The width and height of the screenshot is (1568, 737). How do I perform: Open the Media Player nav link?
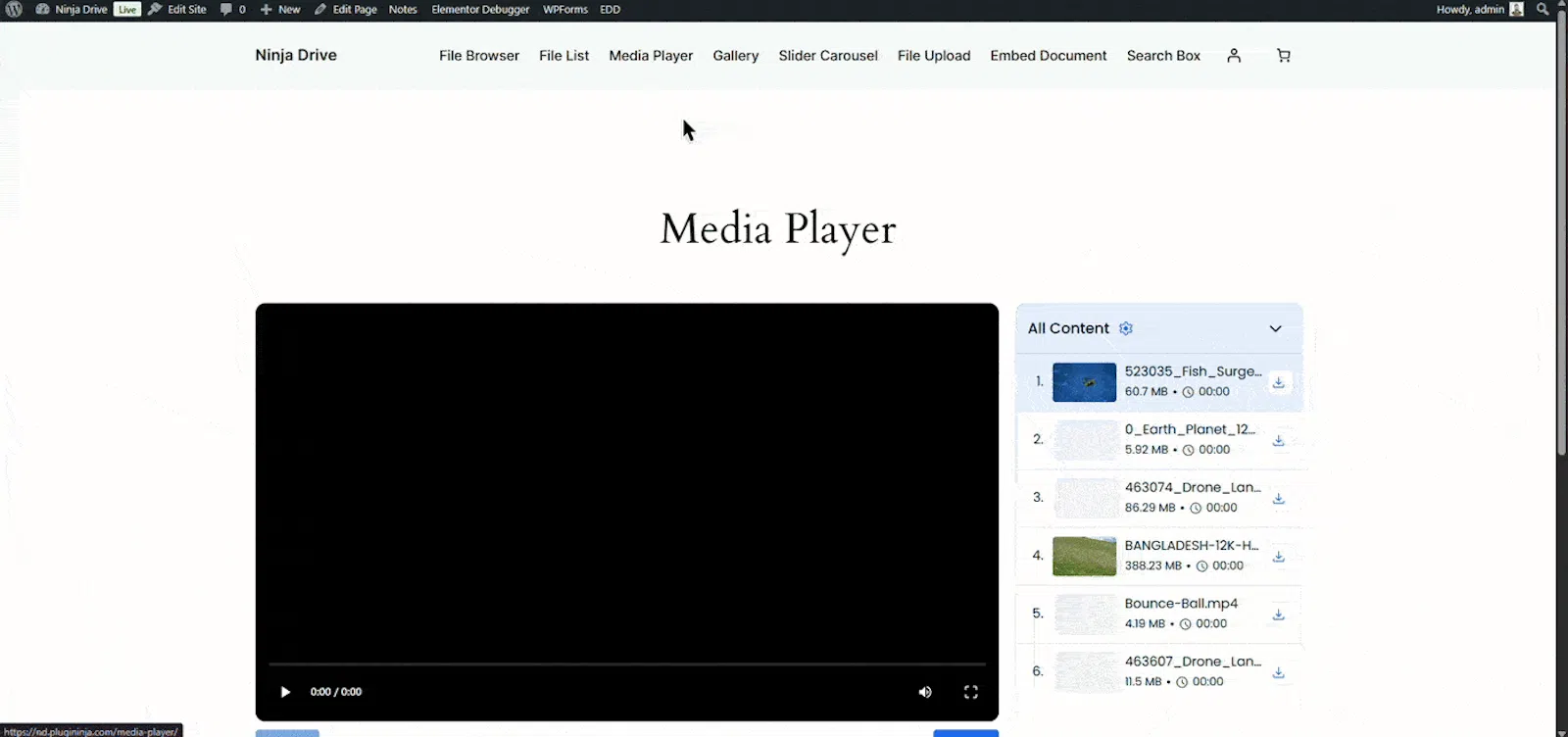(651, 56)
